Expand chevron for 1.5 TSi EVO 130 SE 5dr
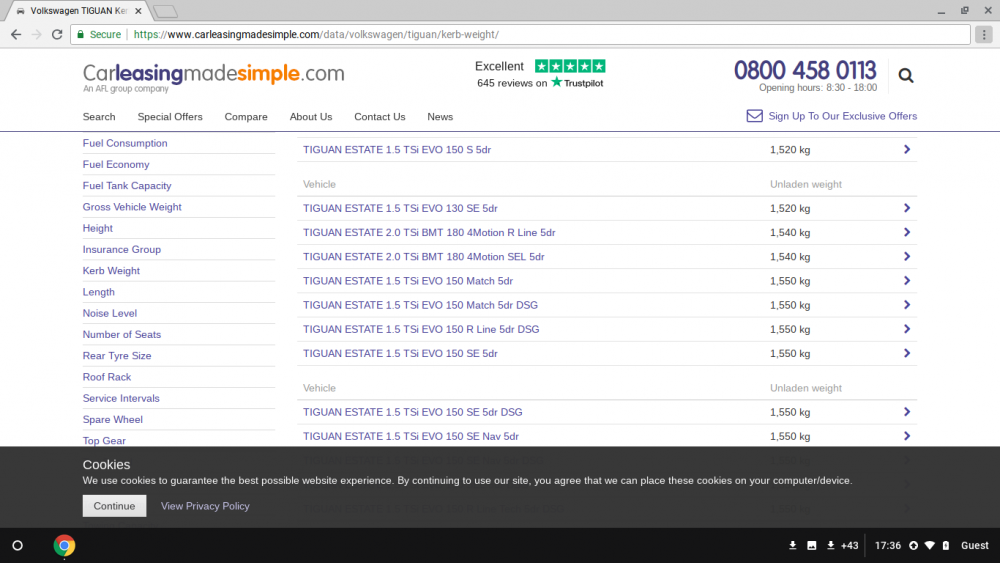 (x=906, y=208)
